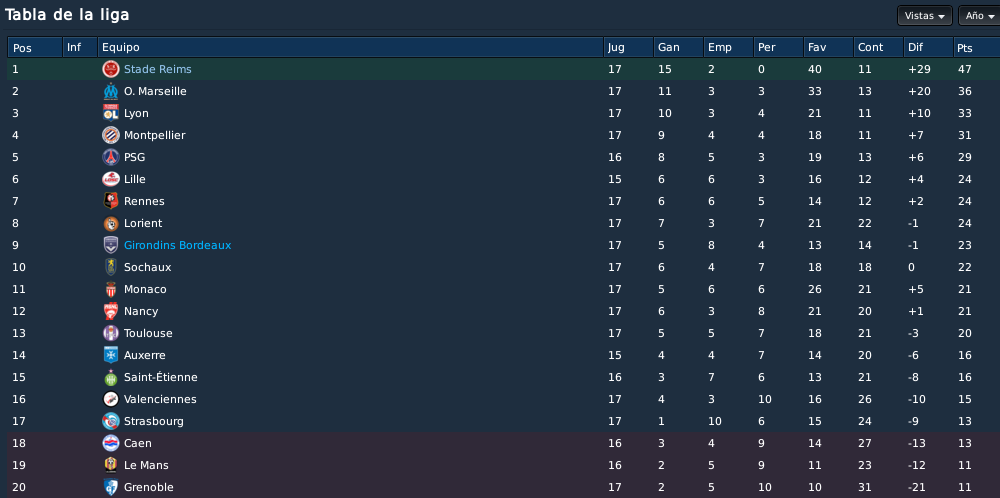
Task: Click the Stade Reims club crest
Action: 111,70
